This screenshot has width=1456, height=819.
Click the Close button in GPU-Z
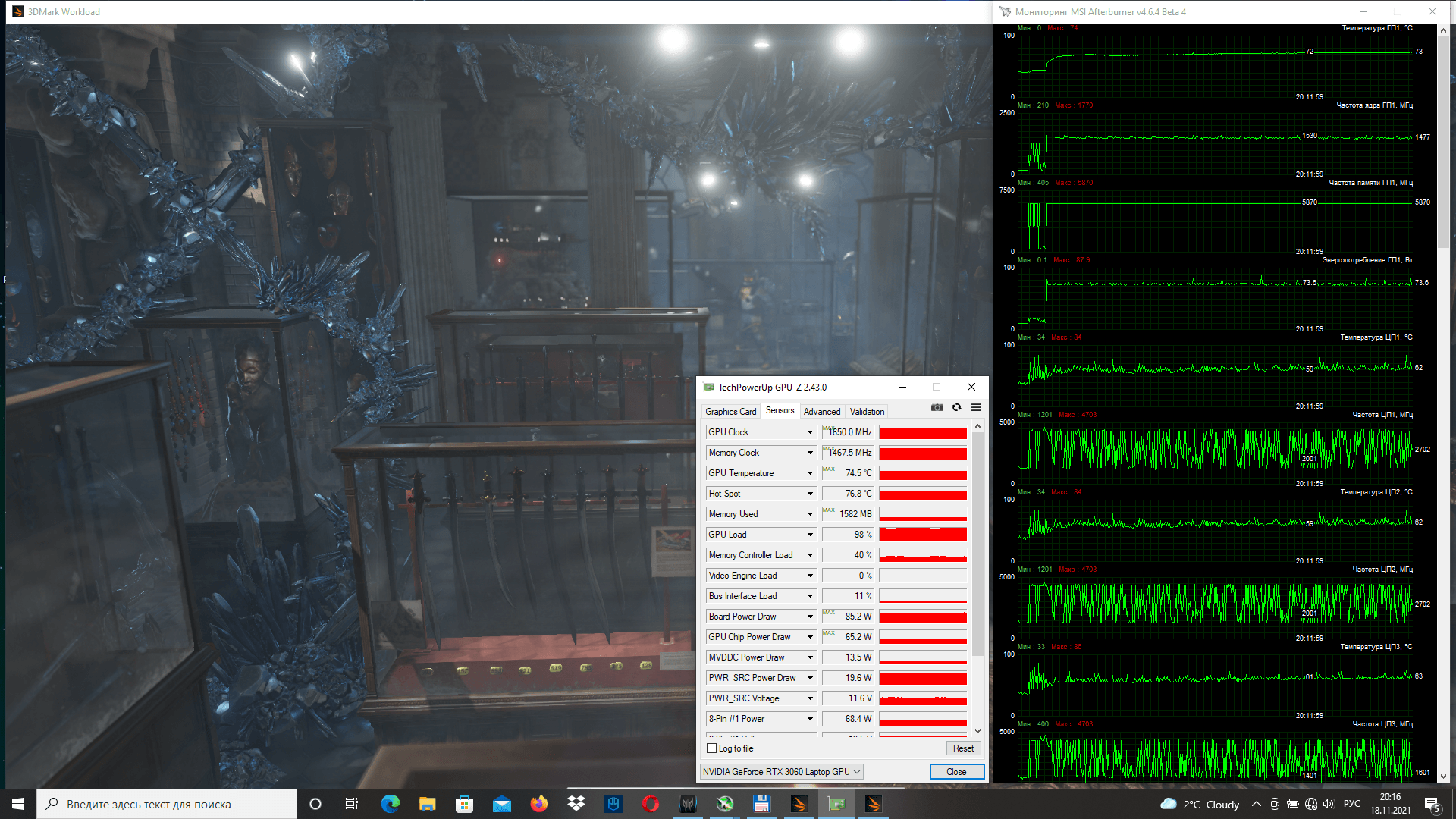click(956, 772)
